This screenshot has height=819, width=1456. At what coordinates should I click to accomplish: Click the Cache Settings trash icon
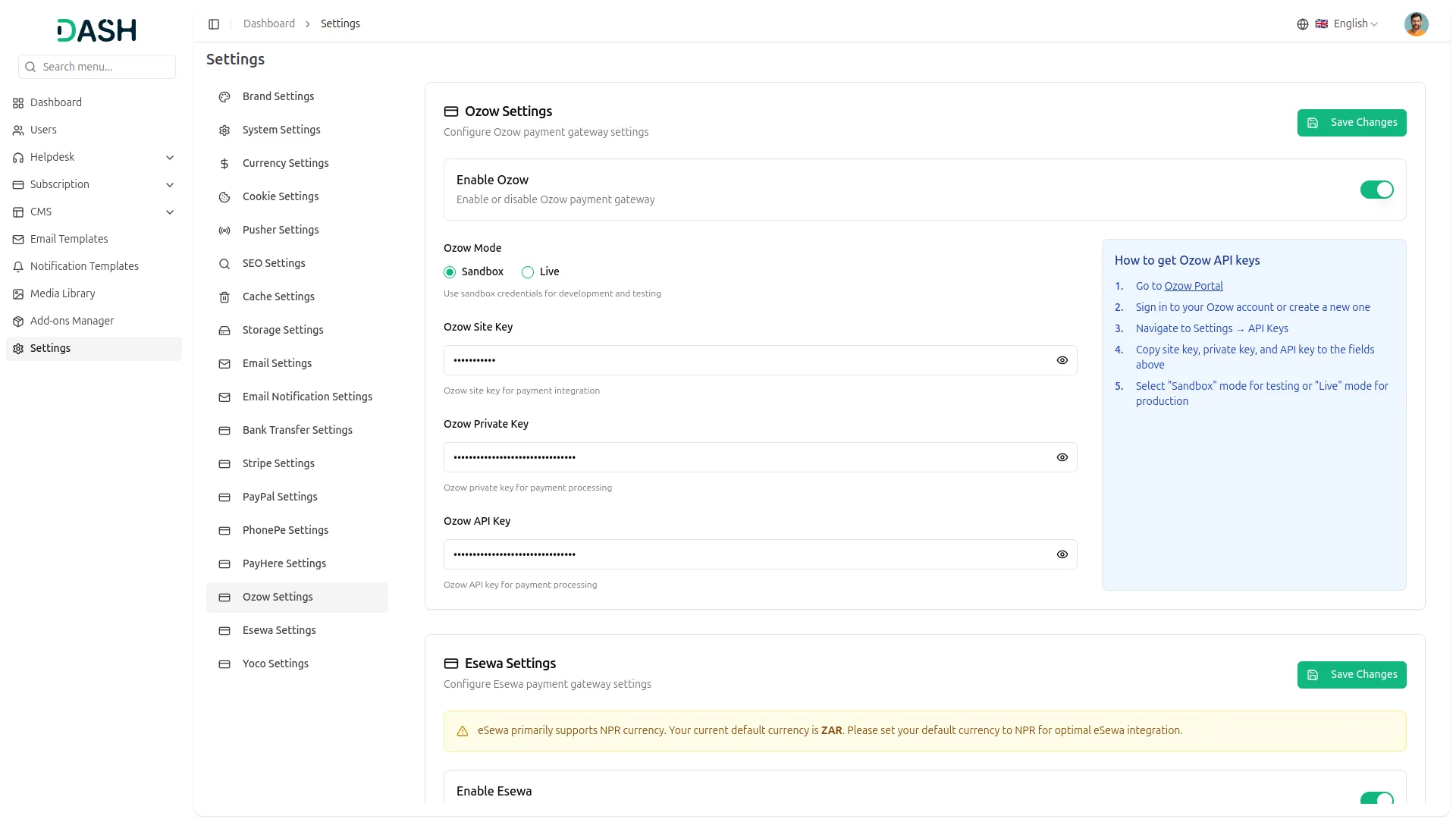pyautogui.click(x=224, y=297)
